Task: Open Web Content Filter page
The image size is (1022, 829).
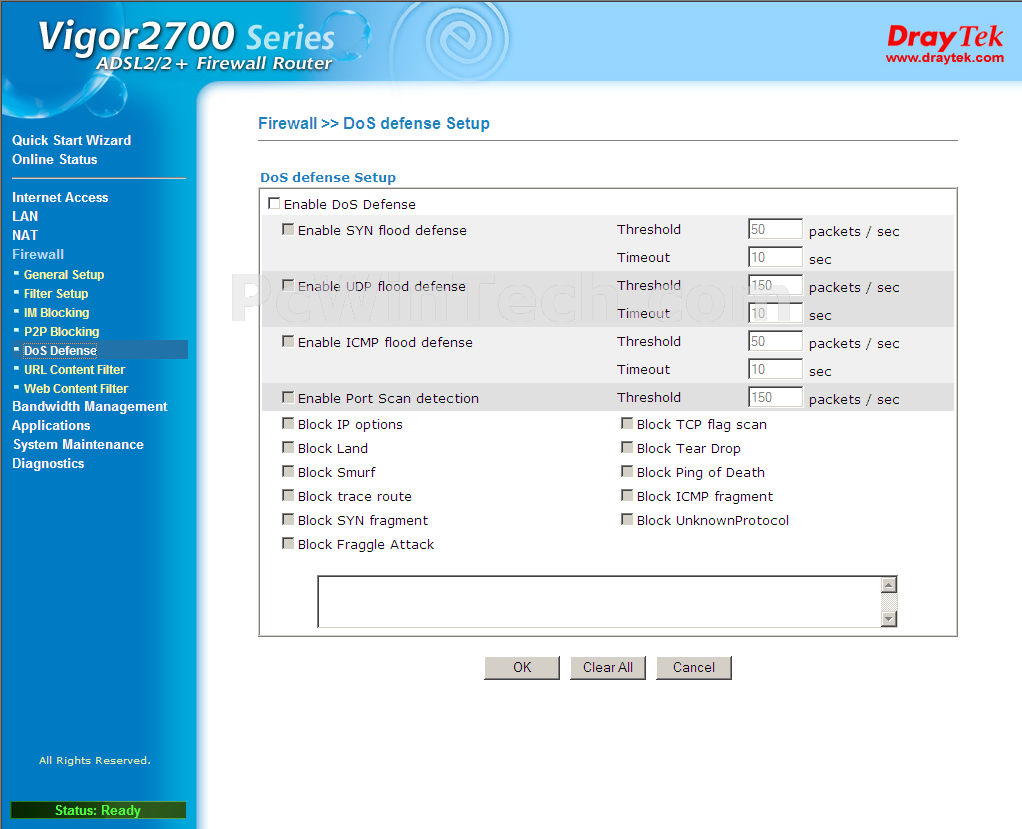Action: pos(76,388)
